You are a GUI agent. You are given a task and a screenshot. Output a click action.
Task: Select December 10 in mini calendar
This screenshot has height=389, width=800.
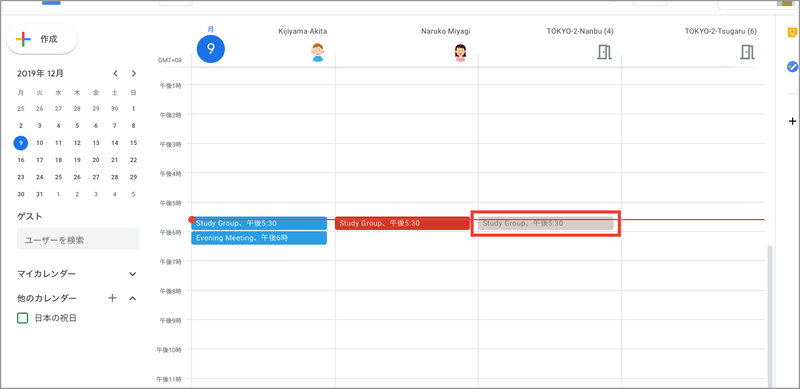(x=40, y=143)
